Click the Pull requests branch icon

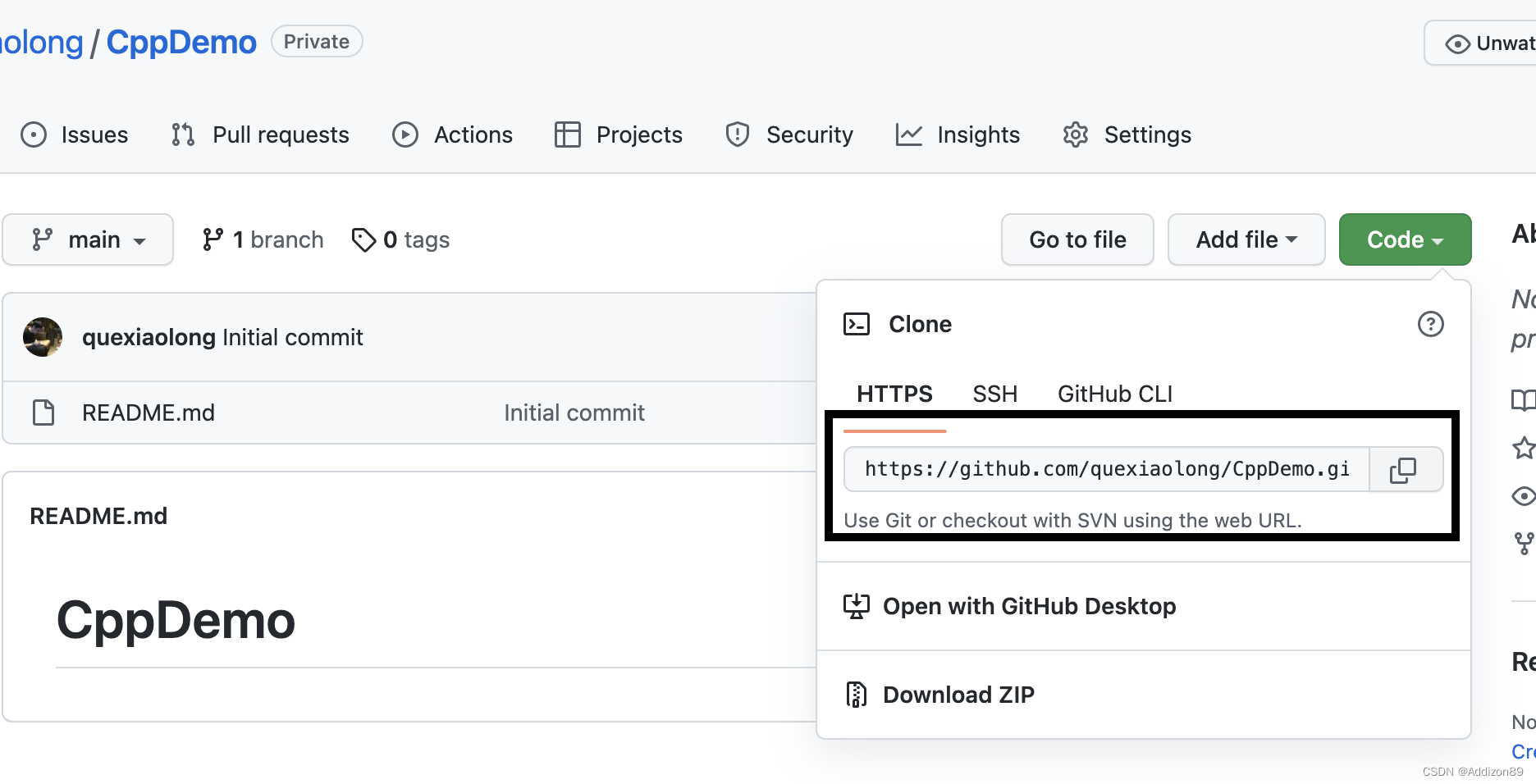pyautogui.click(x=183, y=134)
